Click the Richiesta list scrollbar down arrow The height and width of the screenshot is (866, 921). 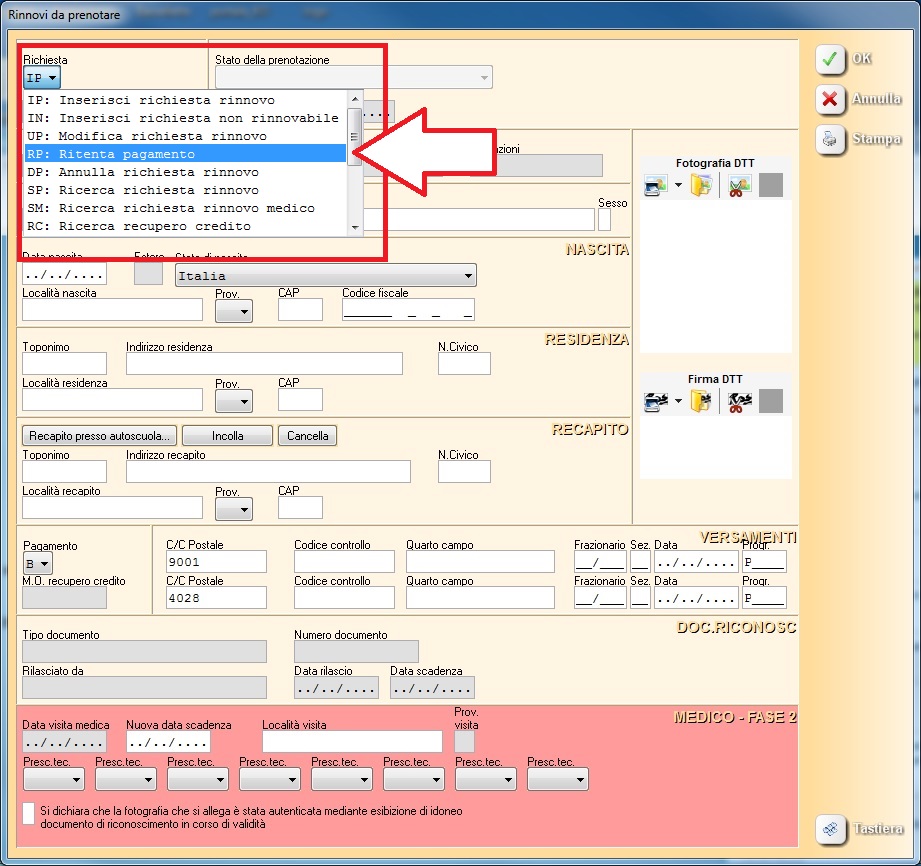pyautogui.click(x=353, y=227)
